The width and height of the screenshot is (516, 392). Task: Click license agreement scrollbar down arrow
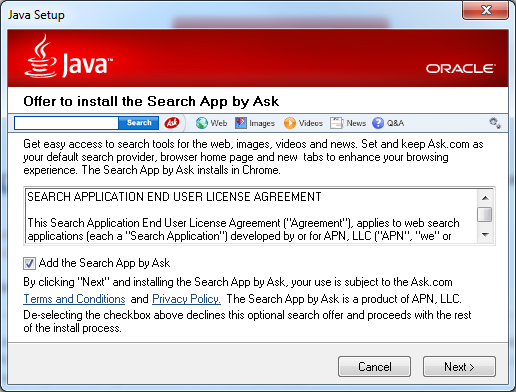tap(485, 235)
